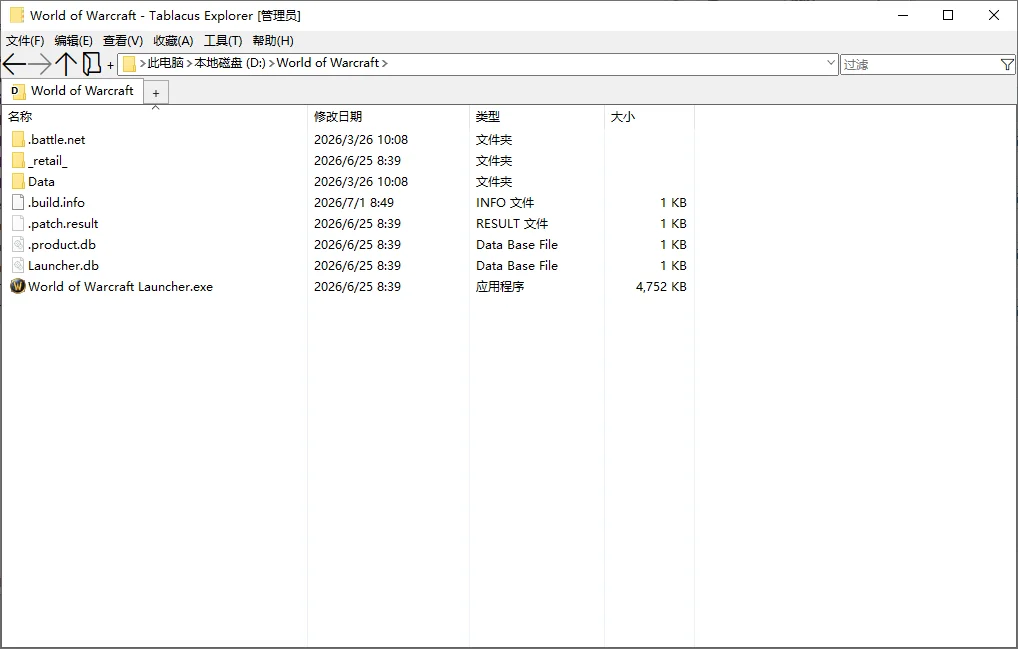1018x649 pixels.
Task: Click the .patch.result file icon
Action: pos(18,223)
